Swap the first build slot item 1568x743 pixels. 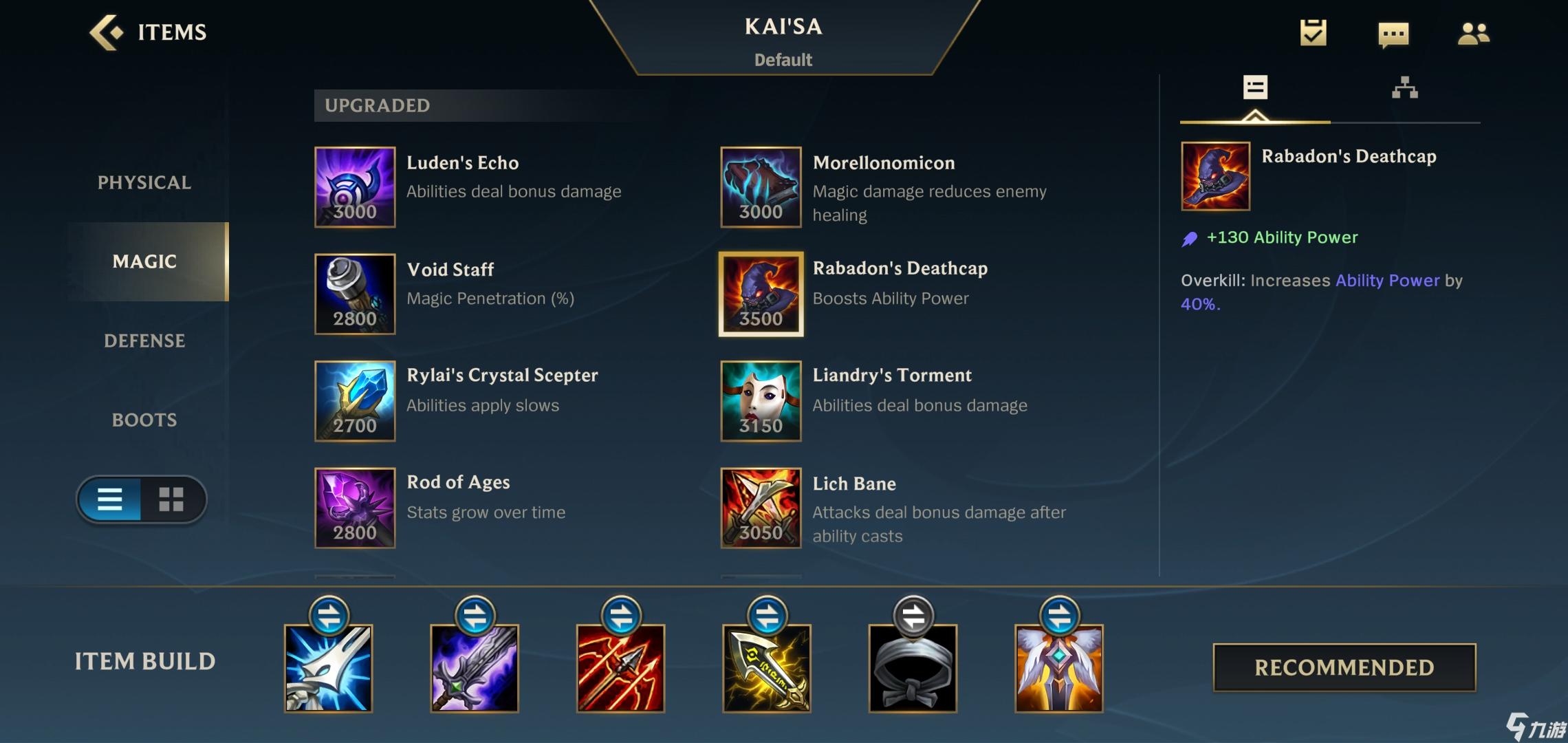[x=329, y=616]
